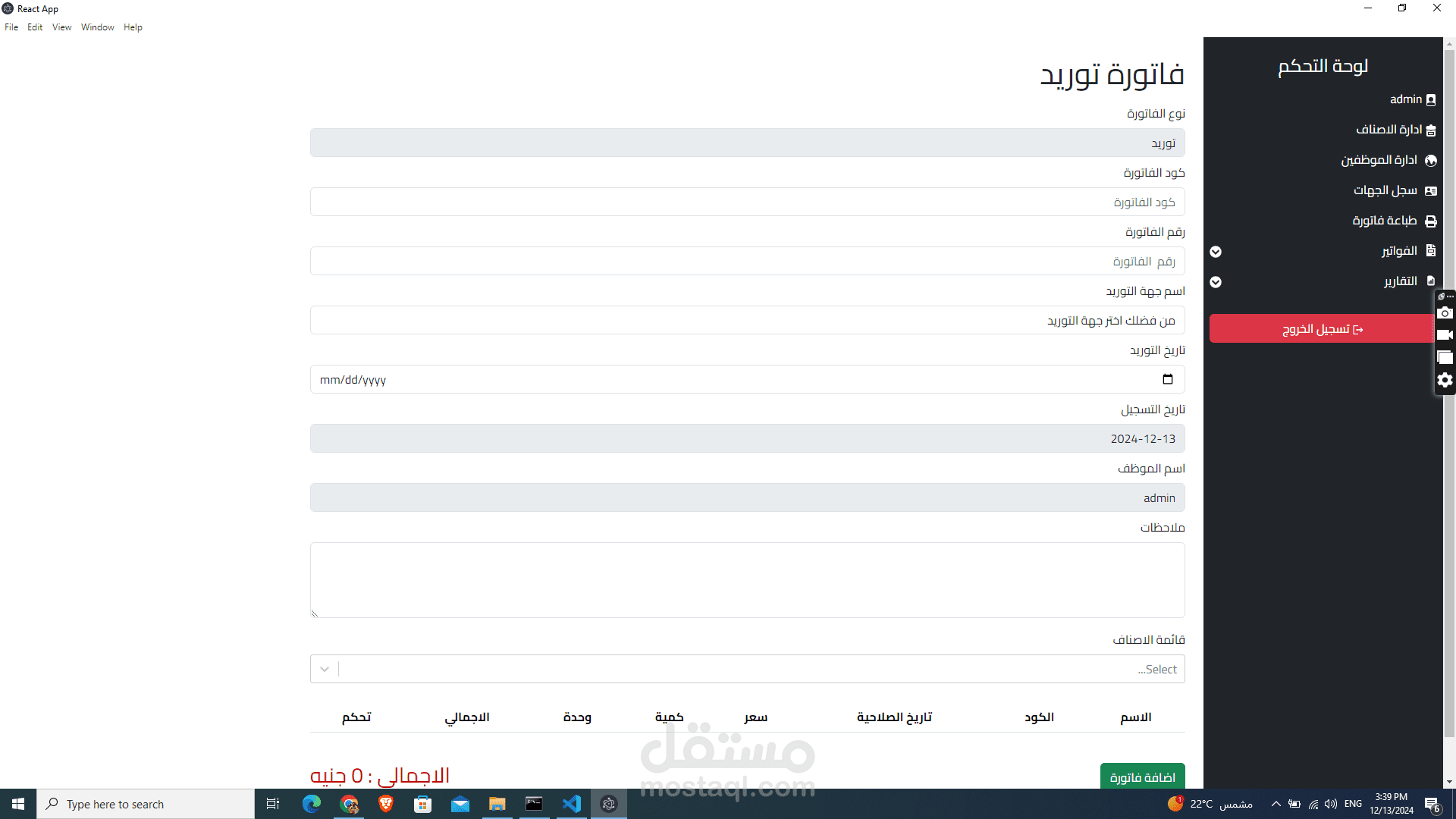Click inside the ملاحظات notes textarea
1456x819 pixels.
pyautogui.click(x=747, y=579)
